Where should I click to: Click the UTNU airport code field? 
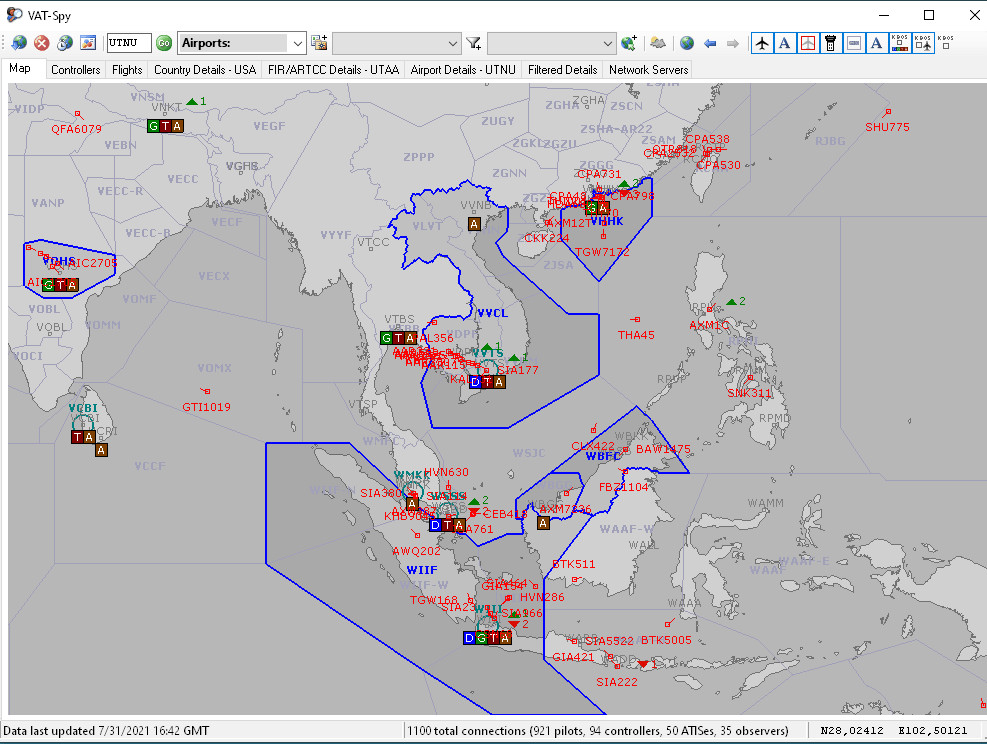tap(129, 43)
